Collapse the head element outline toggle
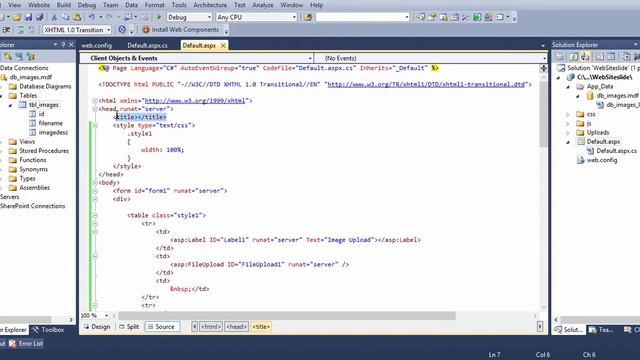 tap(95, 109)
